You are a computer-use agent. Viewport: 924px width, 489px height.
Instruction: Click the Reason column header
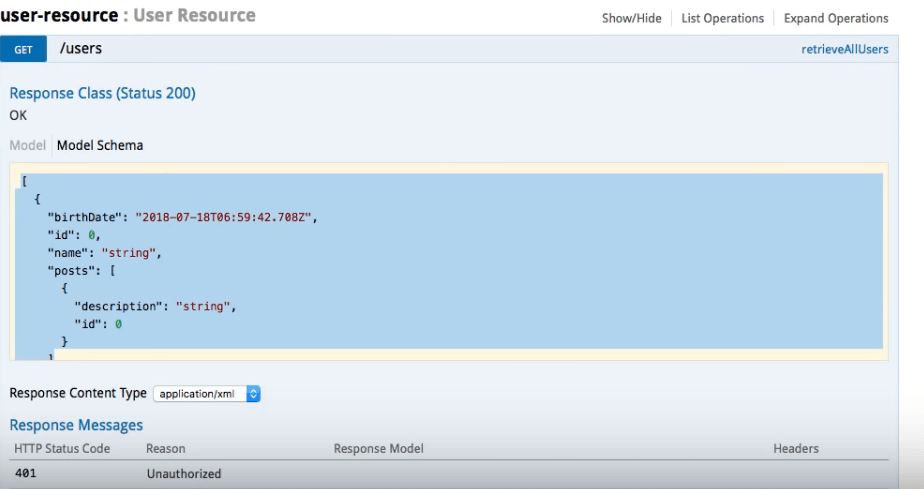click(x=166, y=448)
